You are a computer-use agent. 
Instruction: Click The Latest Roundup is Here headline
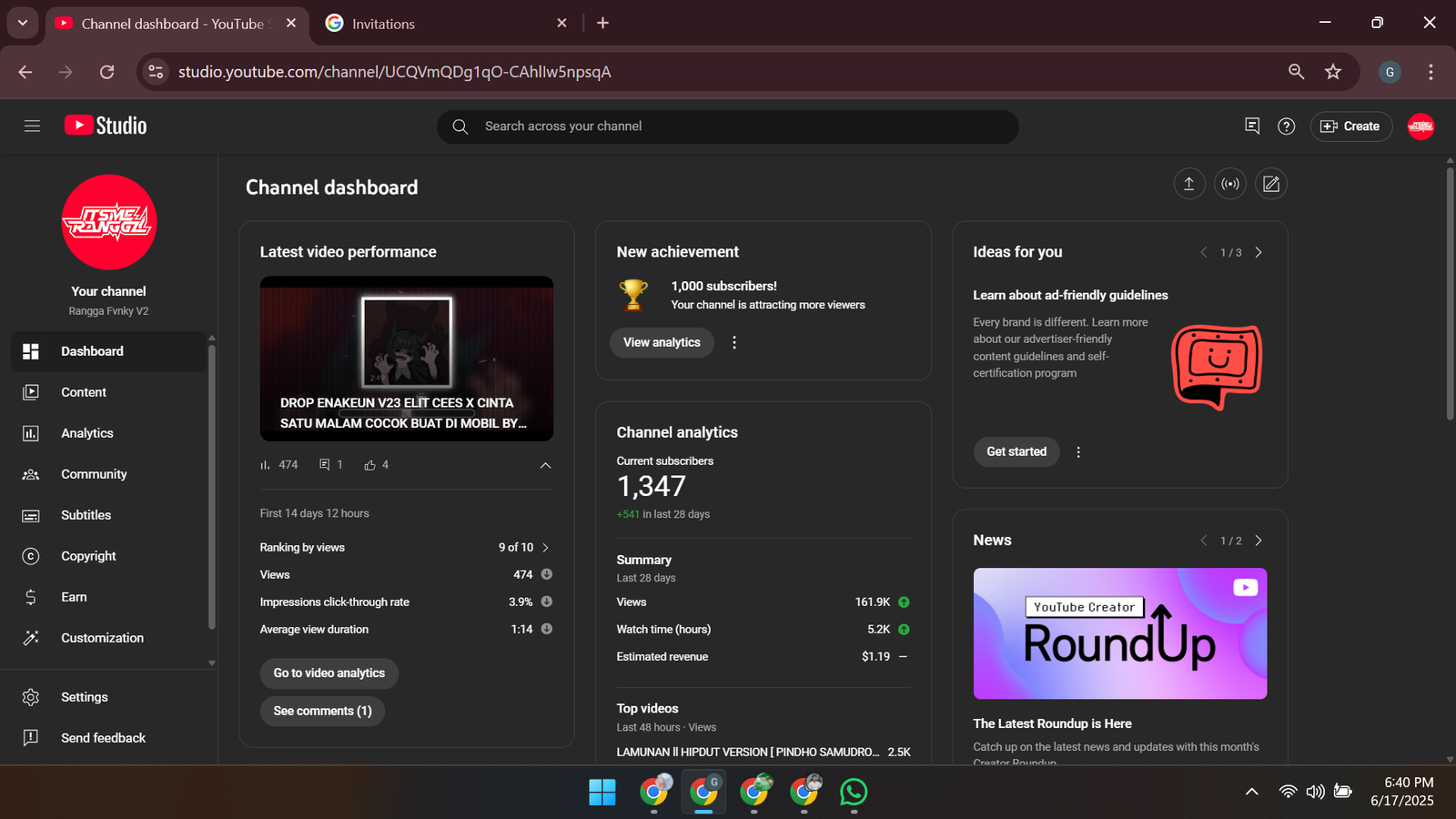click(x=1052, y=723)
